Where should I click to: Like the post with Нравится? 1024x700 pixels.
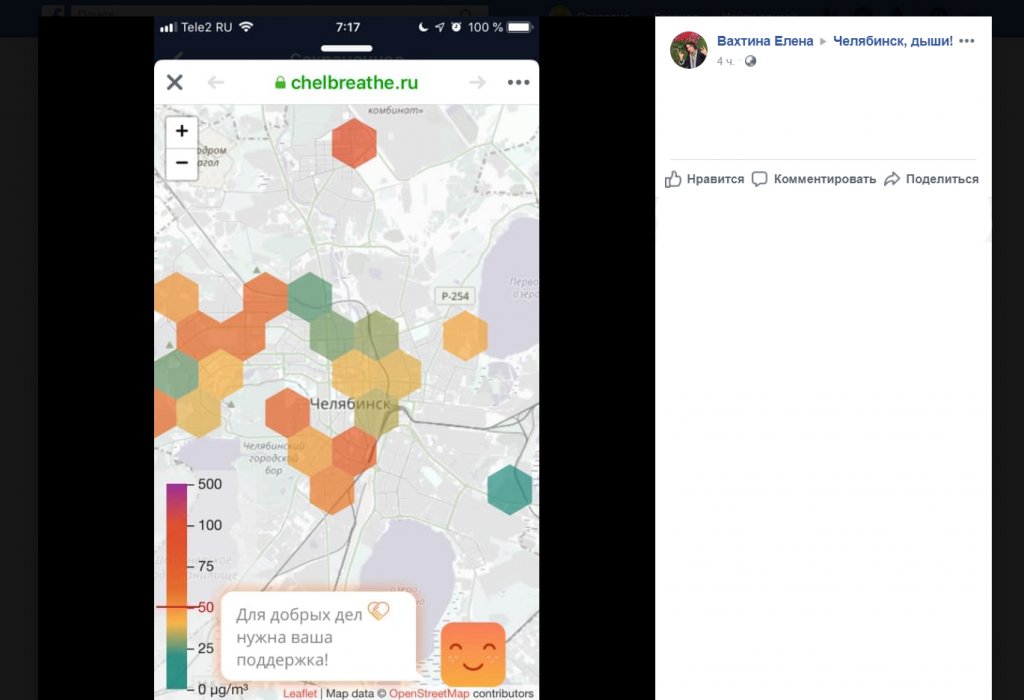coord(705,179)
